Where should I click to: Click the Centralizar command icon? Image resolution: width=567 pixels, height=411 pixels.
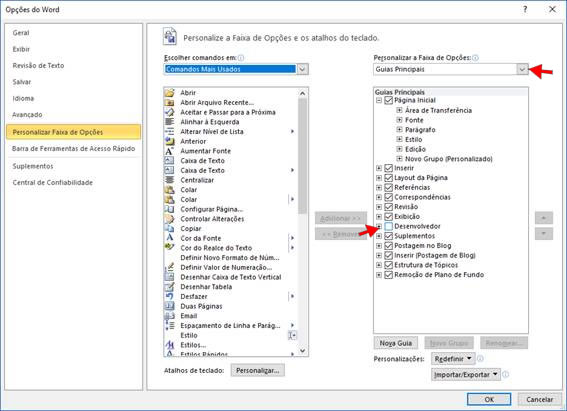(169, 180)
